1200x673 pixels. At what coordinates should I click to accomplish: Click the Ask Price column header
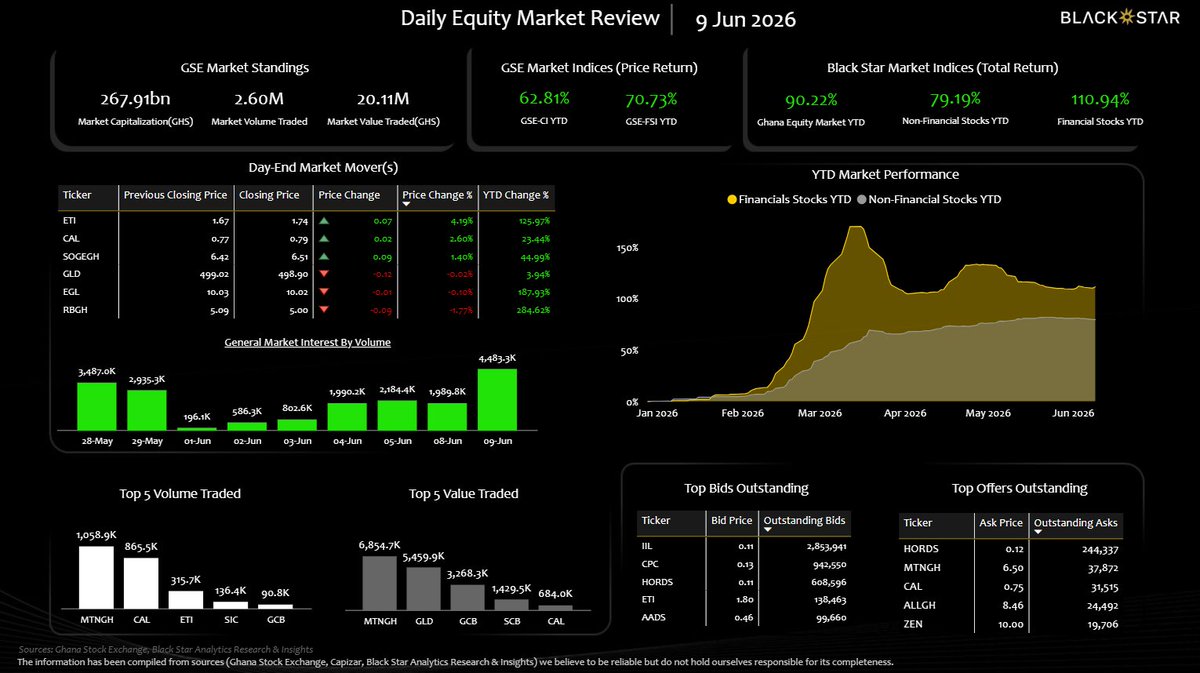(1001, 523)
